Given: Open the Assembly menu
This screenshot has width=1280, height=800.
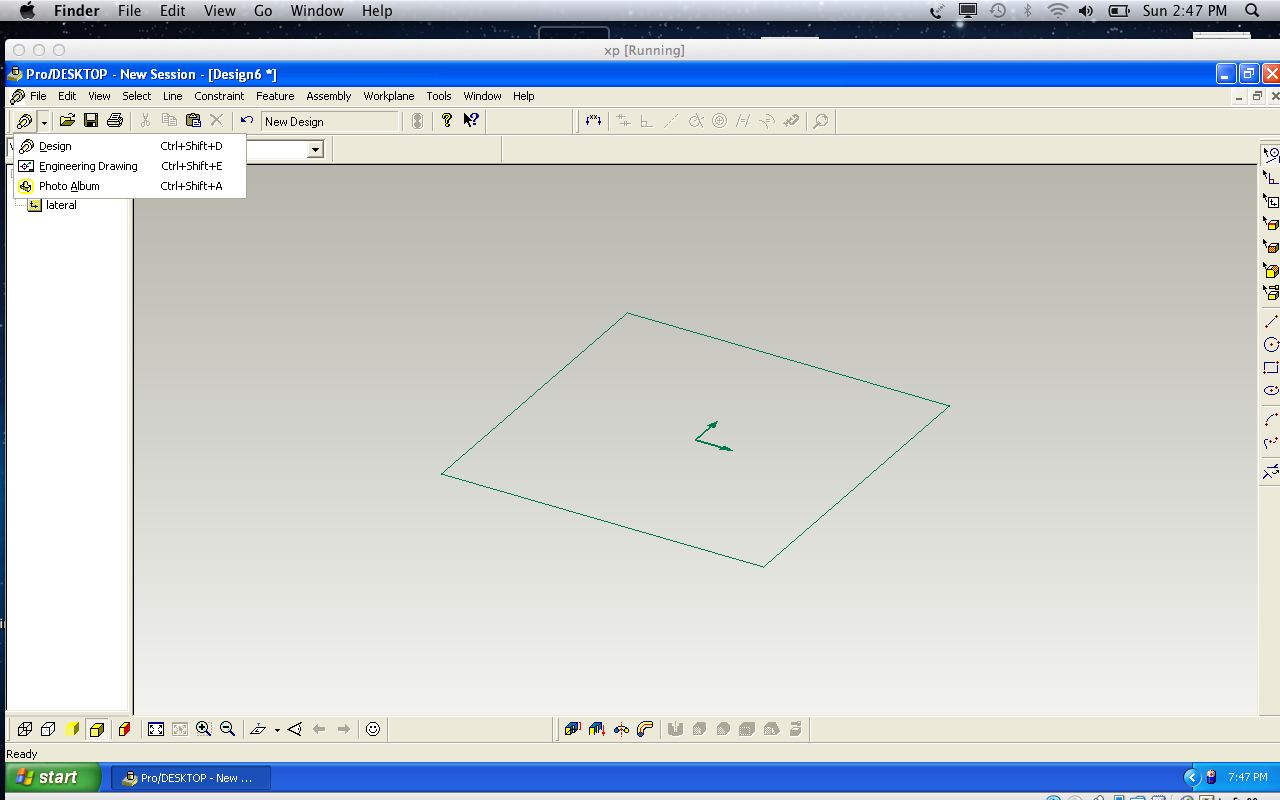Looking at the screenshot, I should (x=329, y=96).
